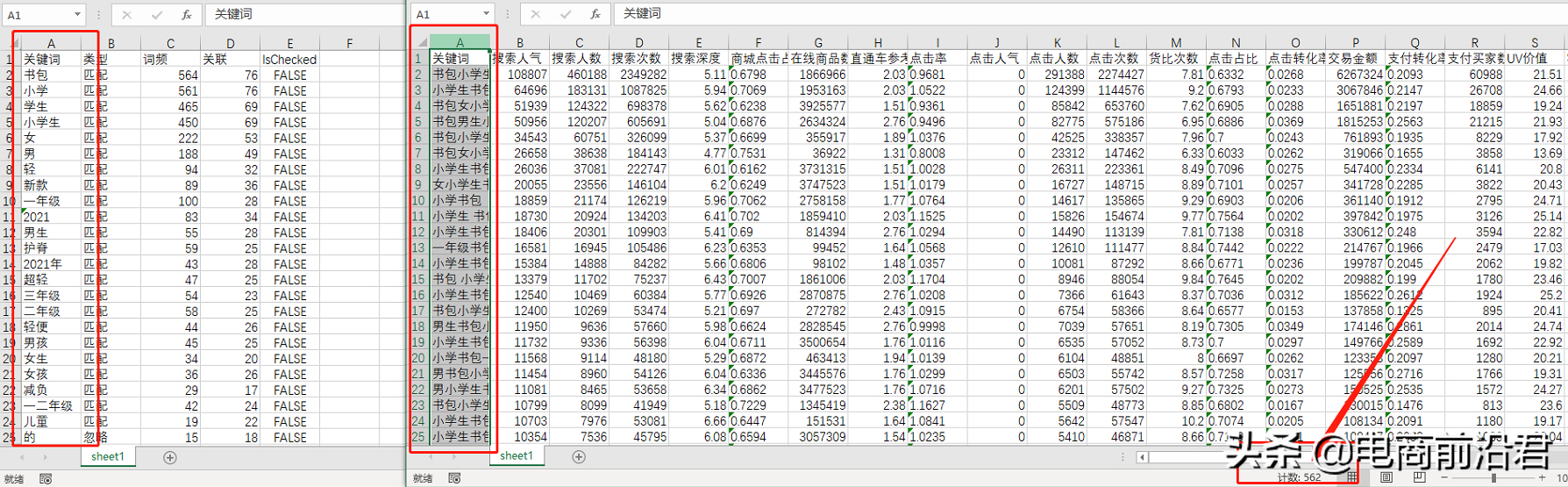This screenshot has width=1568, height=487.
Task: Open Name Box dropdown in right window
Action: pyautogui.click(x=487, y=14)
